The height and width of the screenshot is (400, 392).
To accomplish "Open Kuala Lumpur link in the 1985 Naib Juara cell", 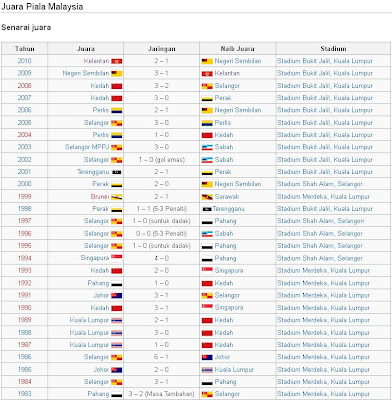I will click(x=234, y=370).
